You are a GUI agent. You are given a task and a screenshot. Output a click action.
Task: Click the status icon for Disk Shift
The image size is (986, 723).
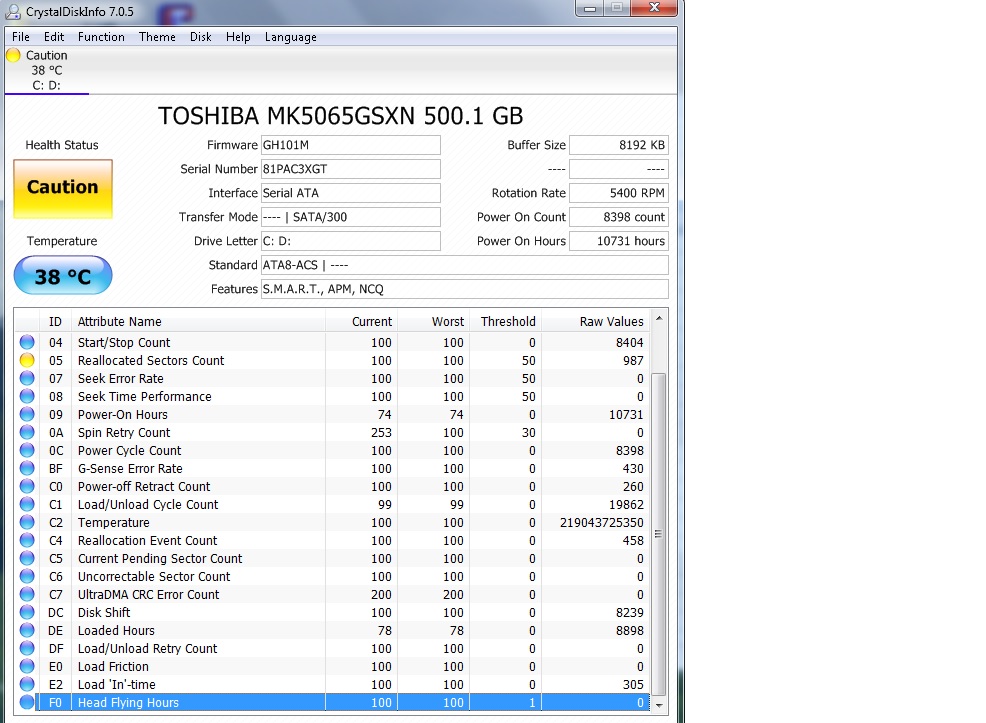click(27, 612)
